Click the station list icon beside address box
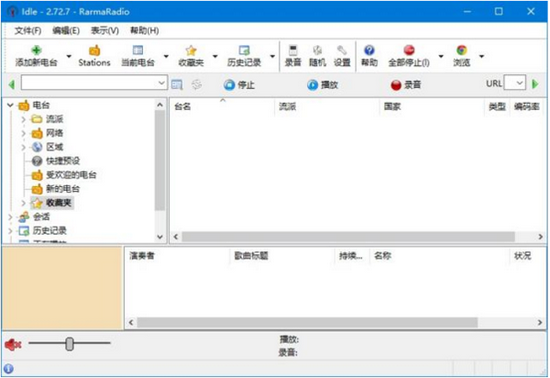 coord(177,85)
